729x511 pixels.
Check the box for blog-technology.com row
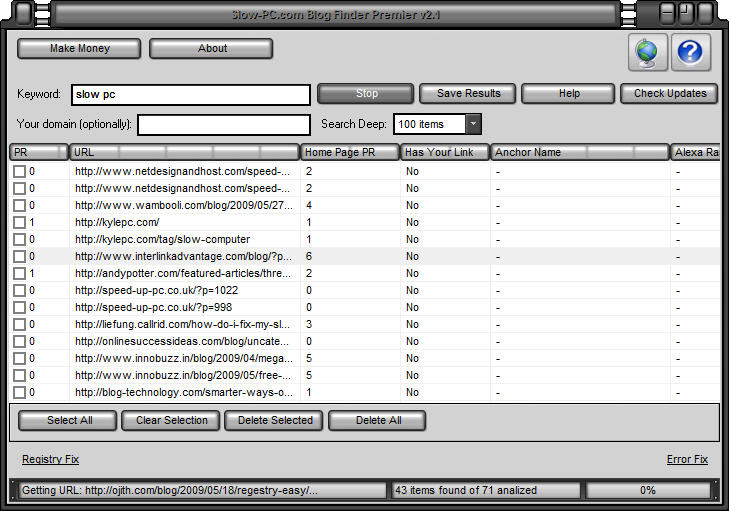(19, 392)
